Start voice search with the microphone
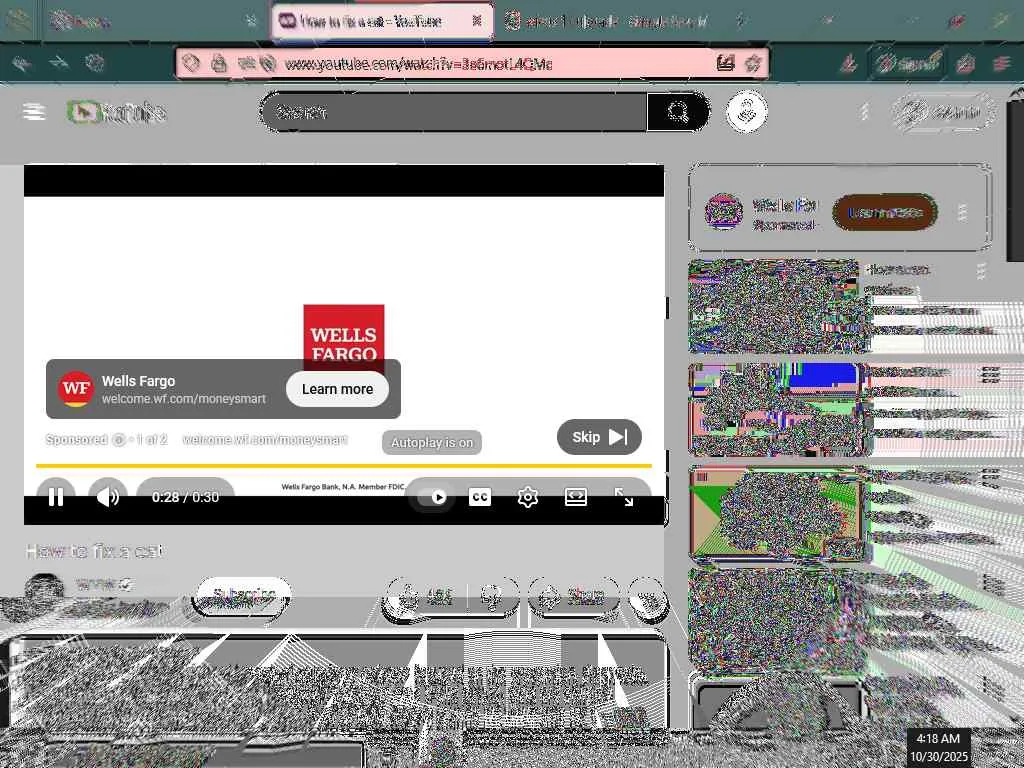This screenshot has width=1024, height=768. tap(746, 112)
